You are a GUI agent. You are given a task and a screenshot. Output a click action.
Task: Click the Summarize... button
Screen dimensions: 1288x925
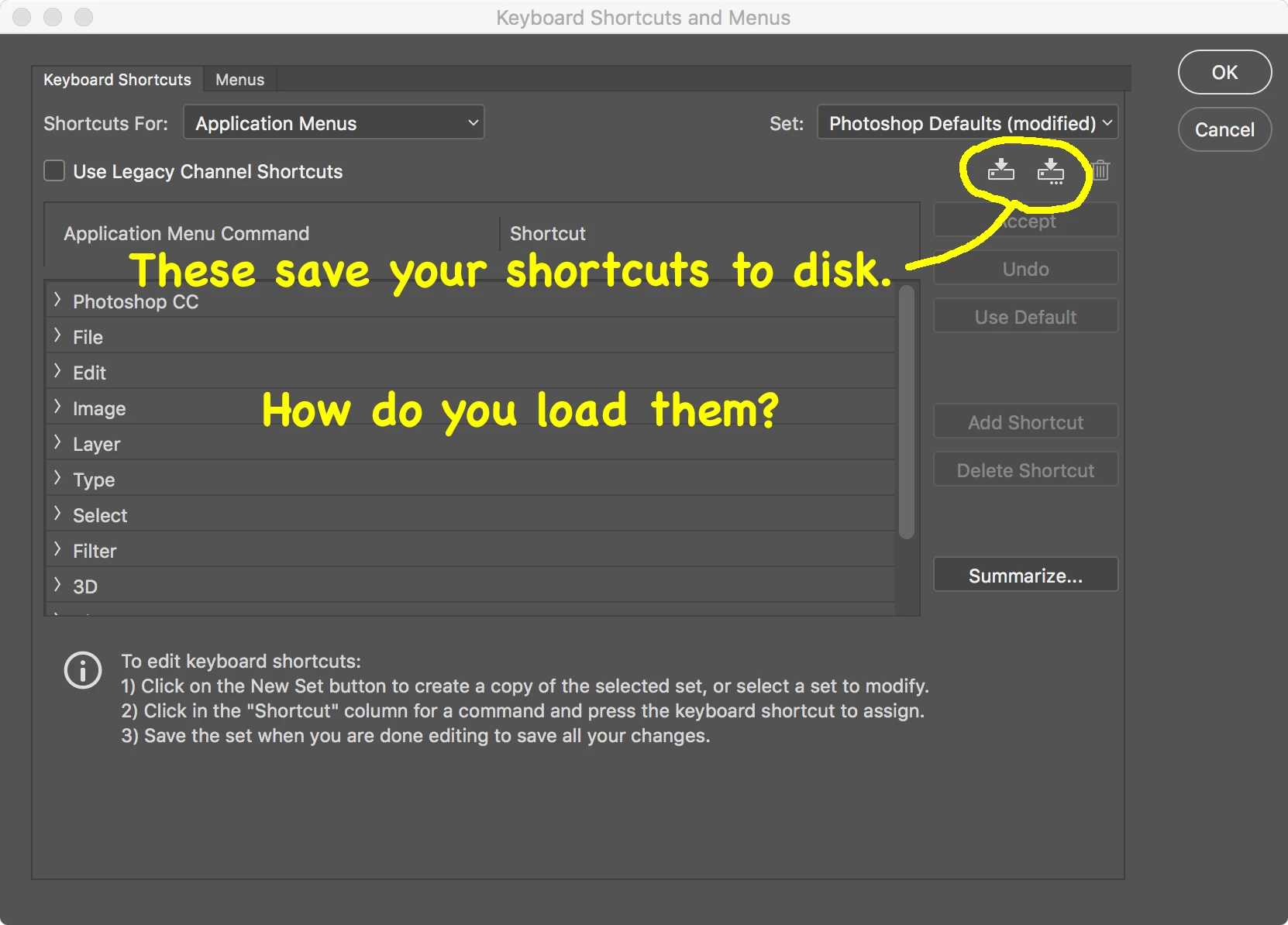click(1025, 576)
